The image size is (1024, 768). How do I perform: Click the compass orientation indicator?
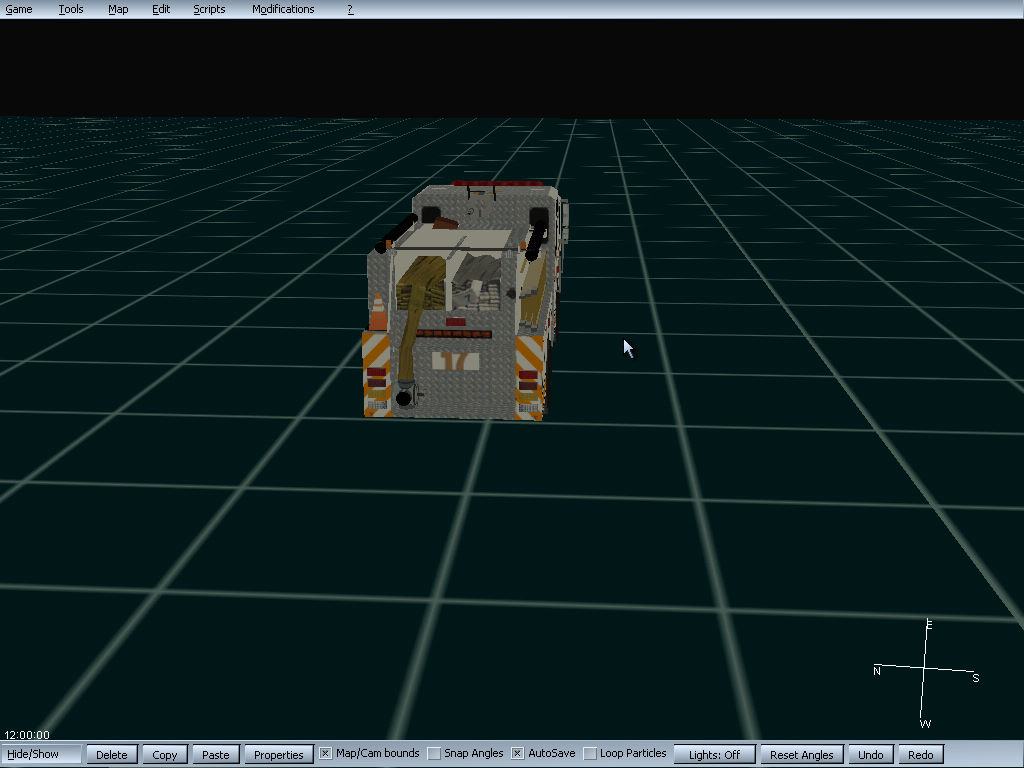point(926,673)
